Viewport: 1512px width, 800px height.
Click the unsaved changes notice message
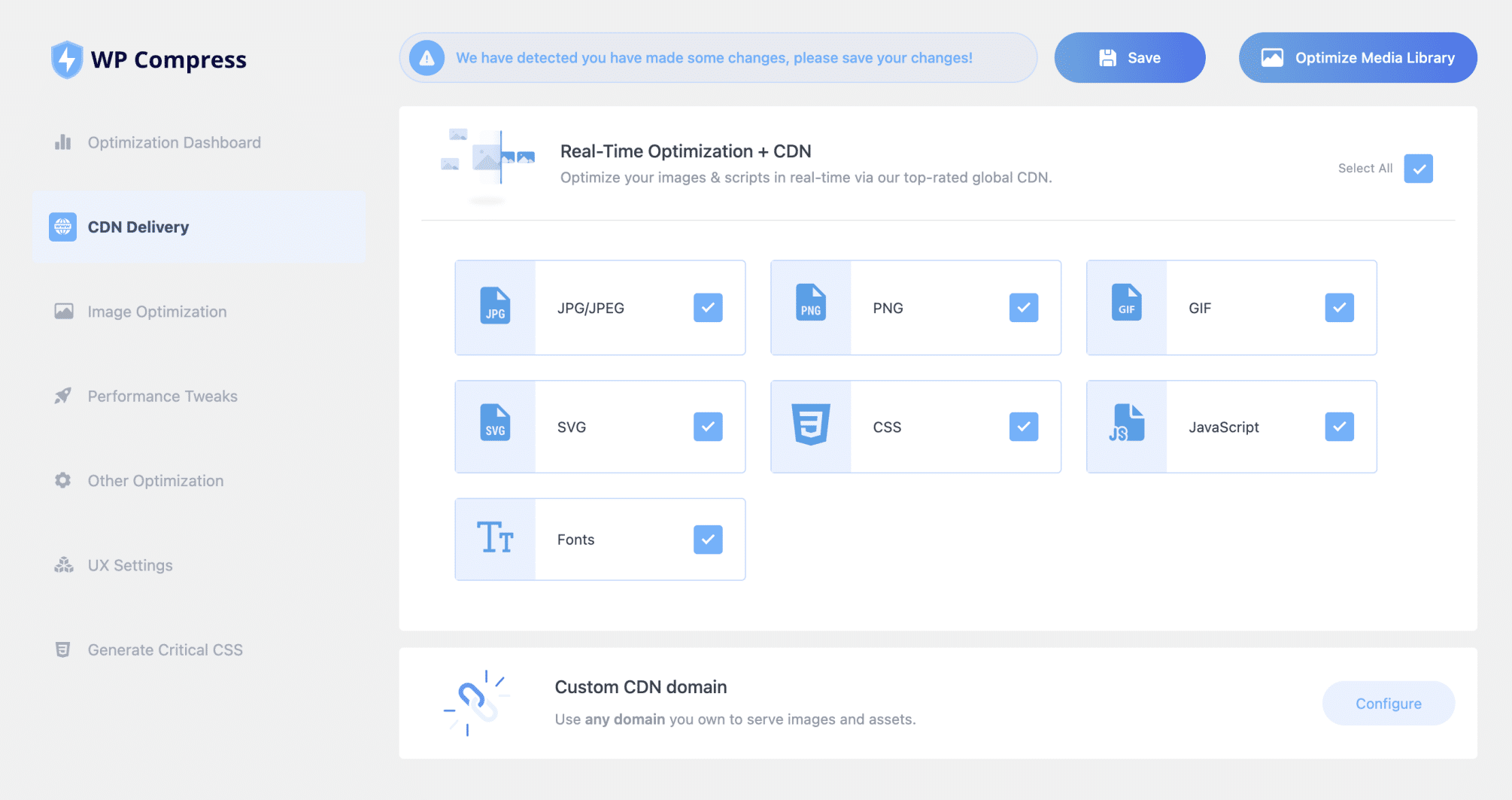click(x=714, y=58)
